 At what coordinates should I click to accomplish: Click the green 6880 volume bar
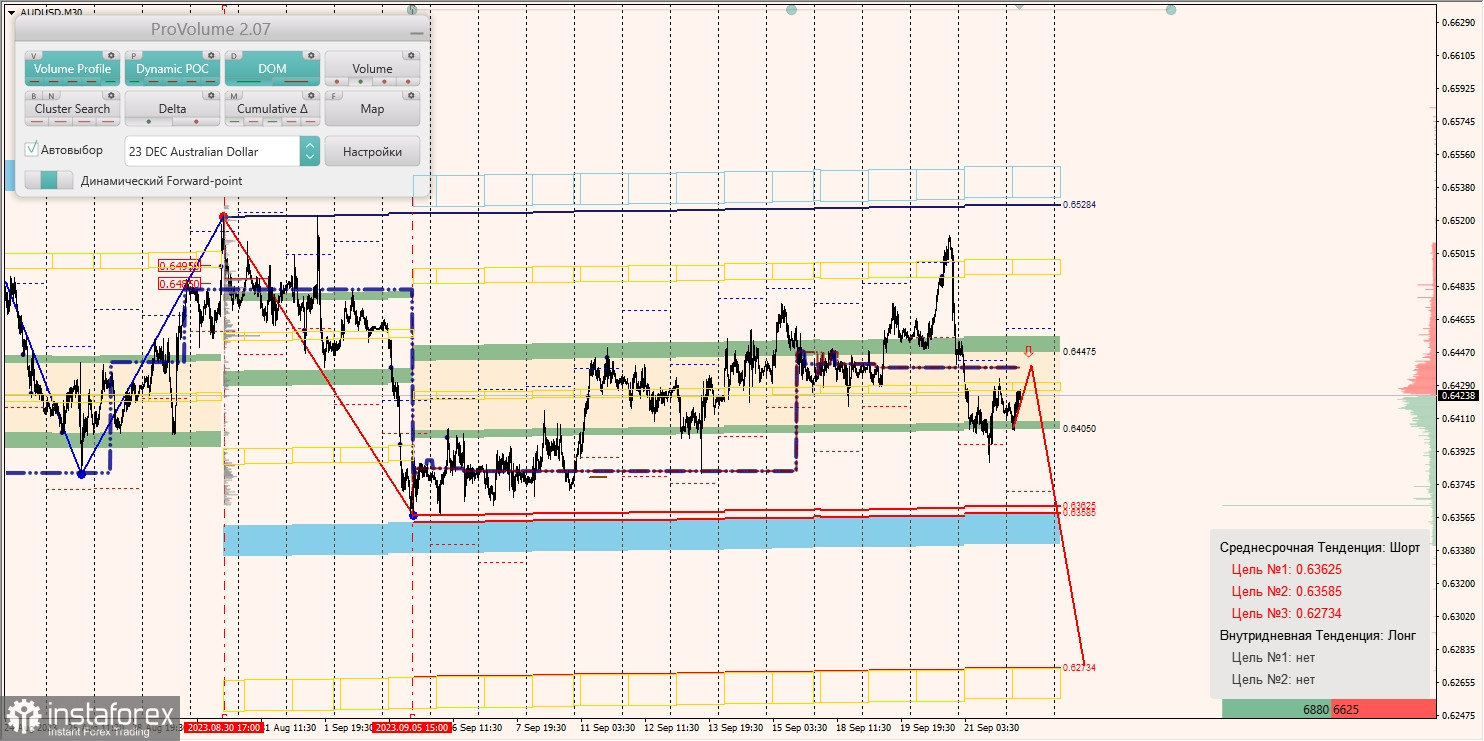[1277, 709]
